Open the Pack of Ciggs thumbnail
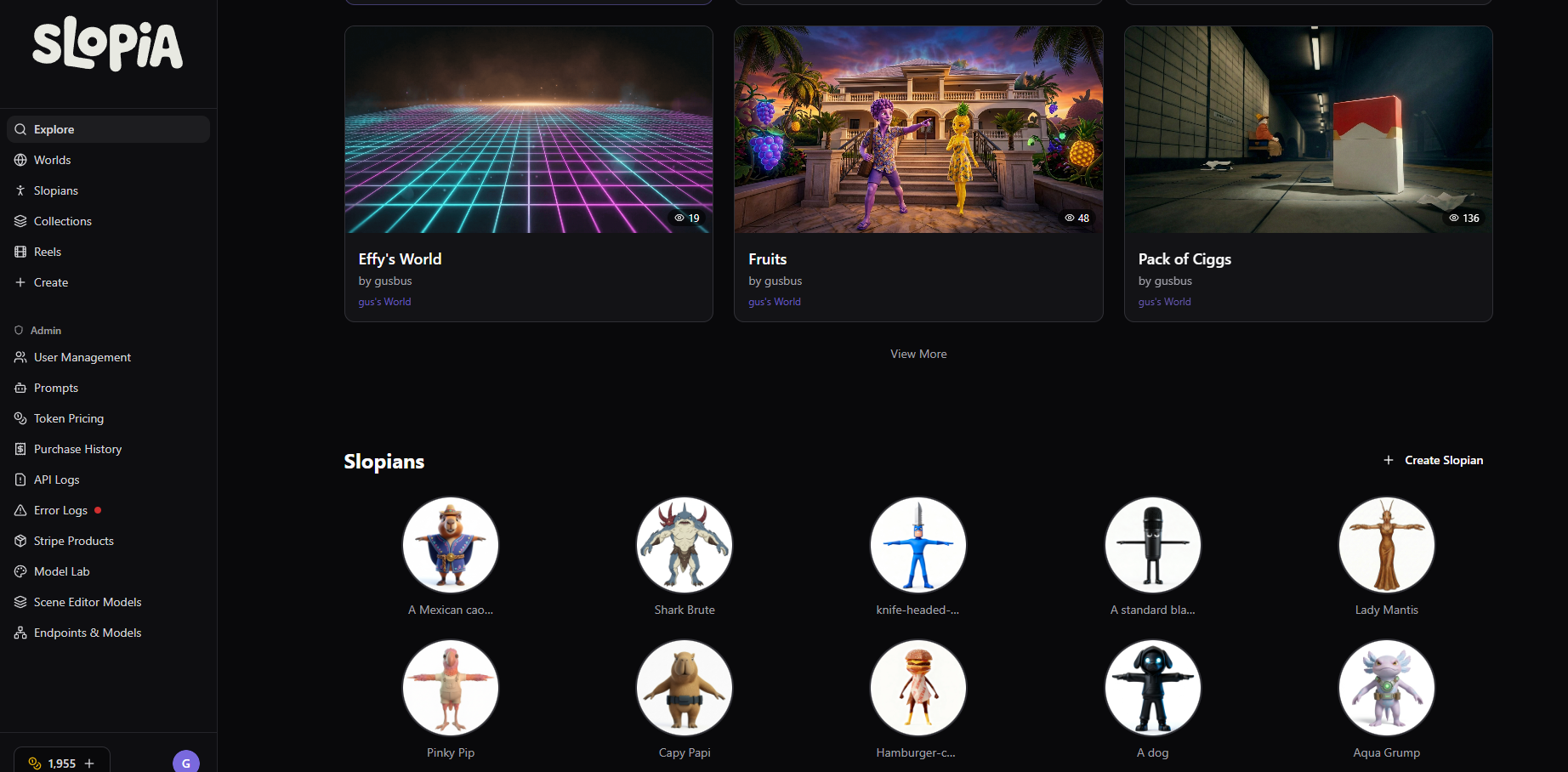This screenshot has height=772, width=1568. tap(1308, 129)
